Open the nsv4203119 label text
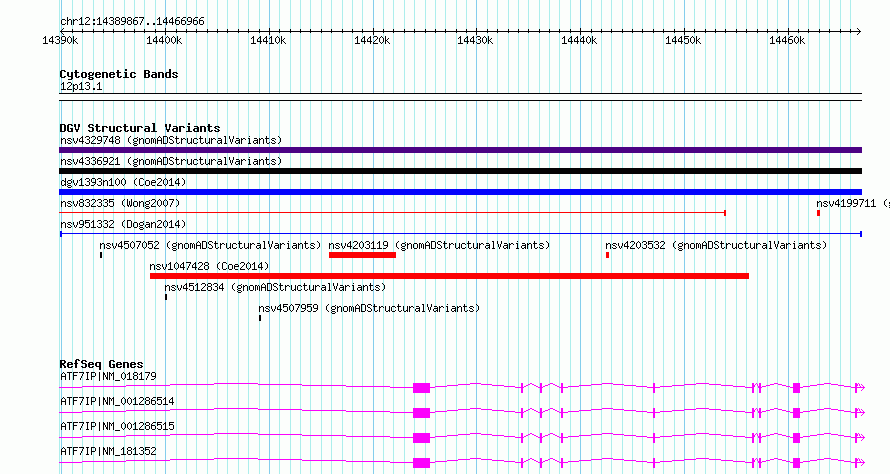The image size is (890, 474). 439,245
